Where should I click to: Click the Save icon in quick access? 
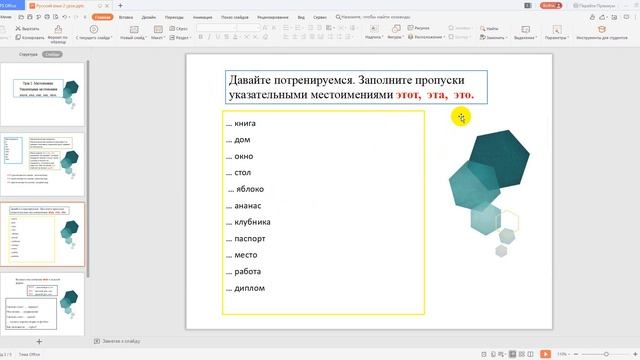point(30,17)
